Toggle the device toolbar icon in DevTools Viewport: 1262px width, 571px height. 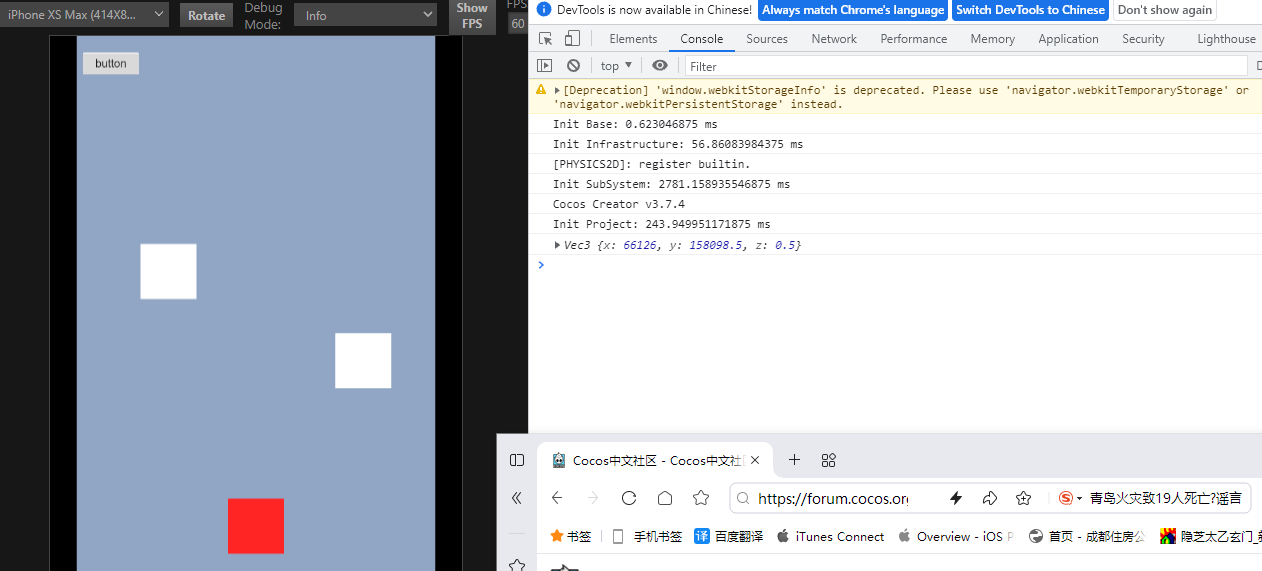click(572, 39)
